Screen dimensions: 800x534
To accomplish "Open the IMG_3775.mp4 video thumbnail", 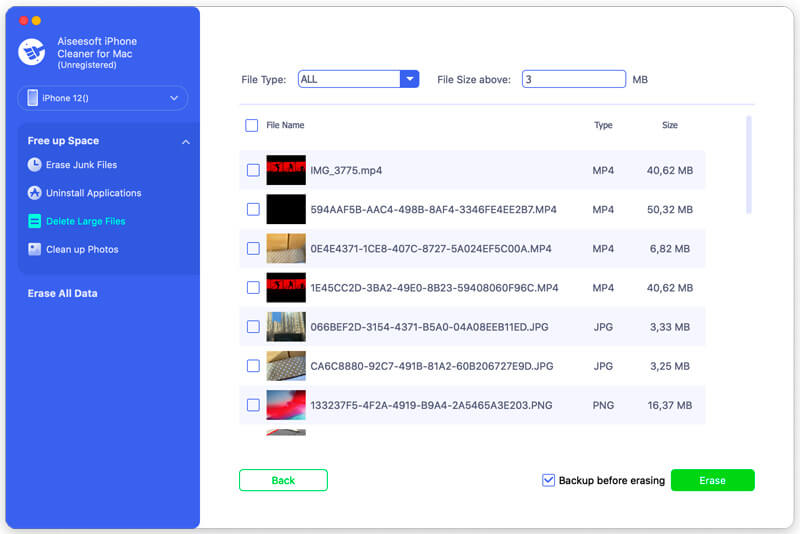I will coord(286,170).
